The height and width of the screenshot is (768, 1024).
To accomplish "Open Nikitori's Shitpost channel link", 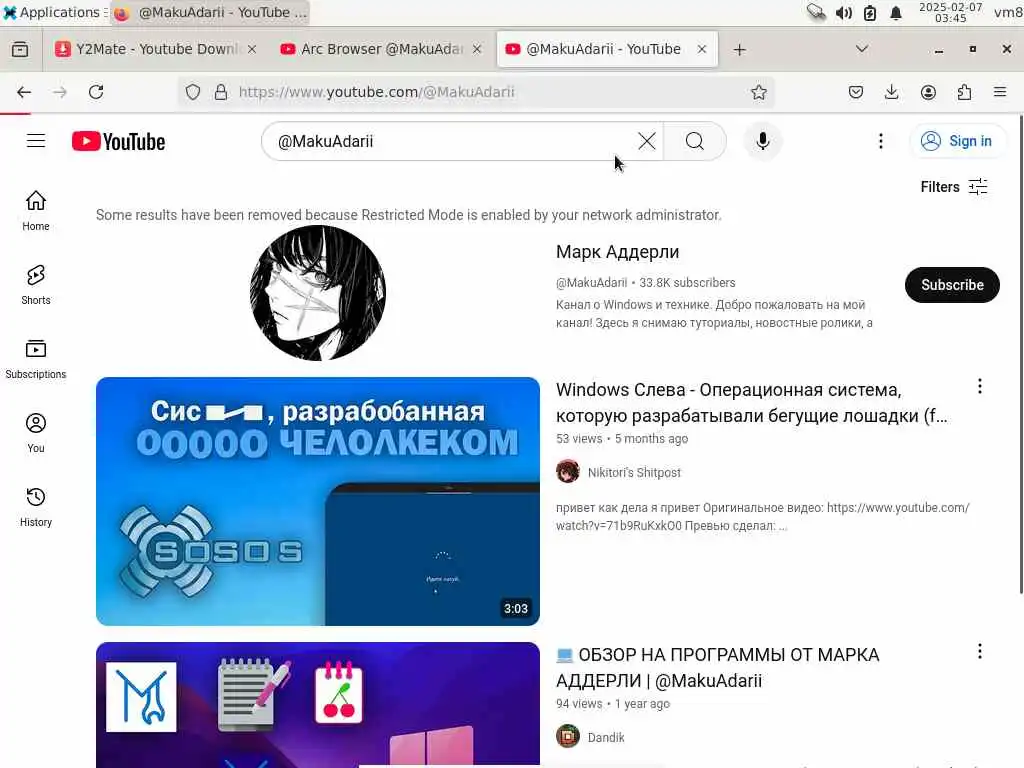I will point(634,472).
